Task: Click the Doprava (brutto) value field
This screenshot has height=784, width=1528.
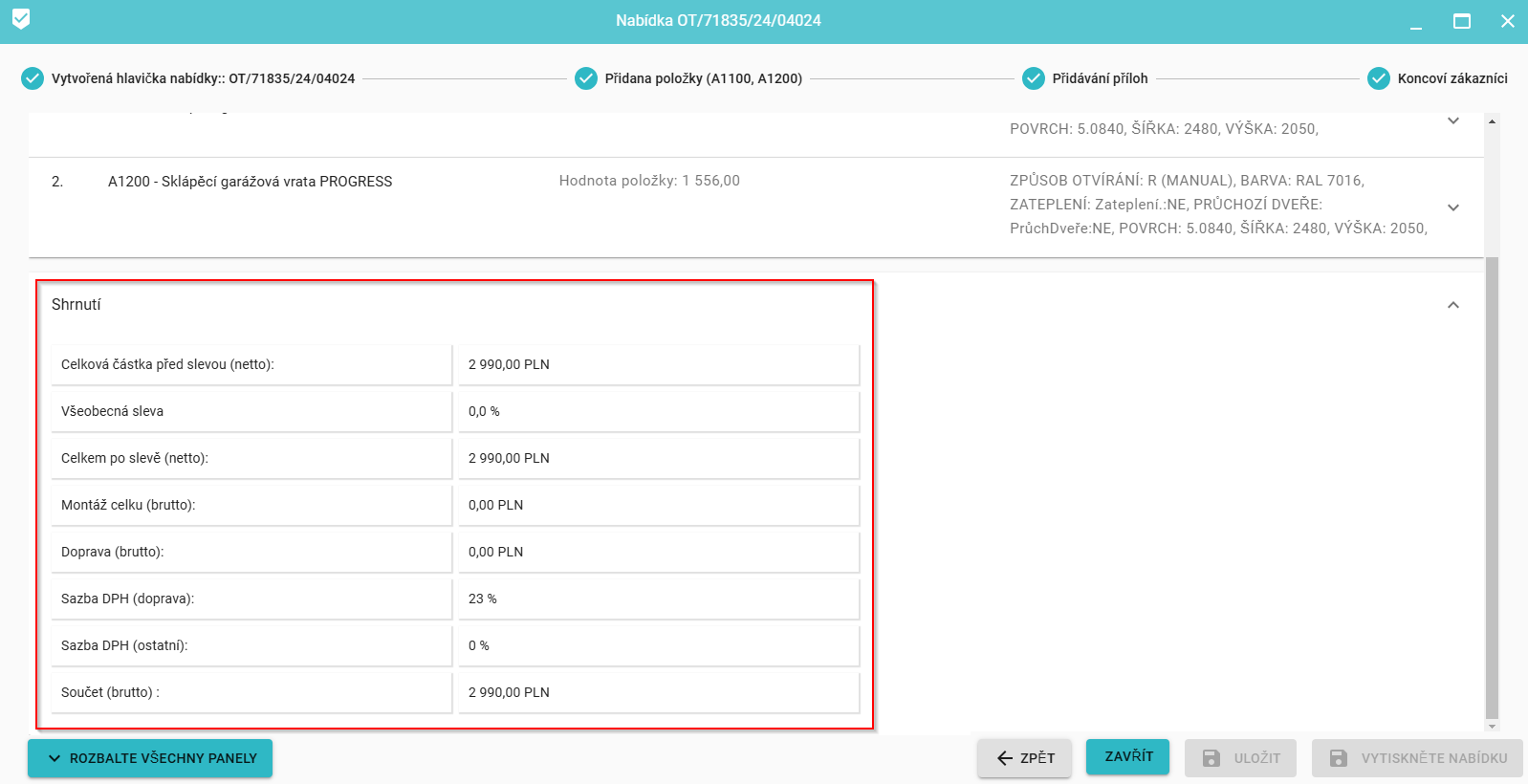Action: [658, 552]
